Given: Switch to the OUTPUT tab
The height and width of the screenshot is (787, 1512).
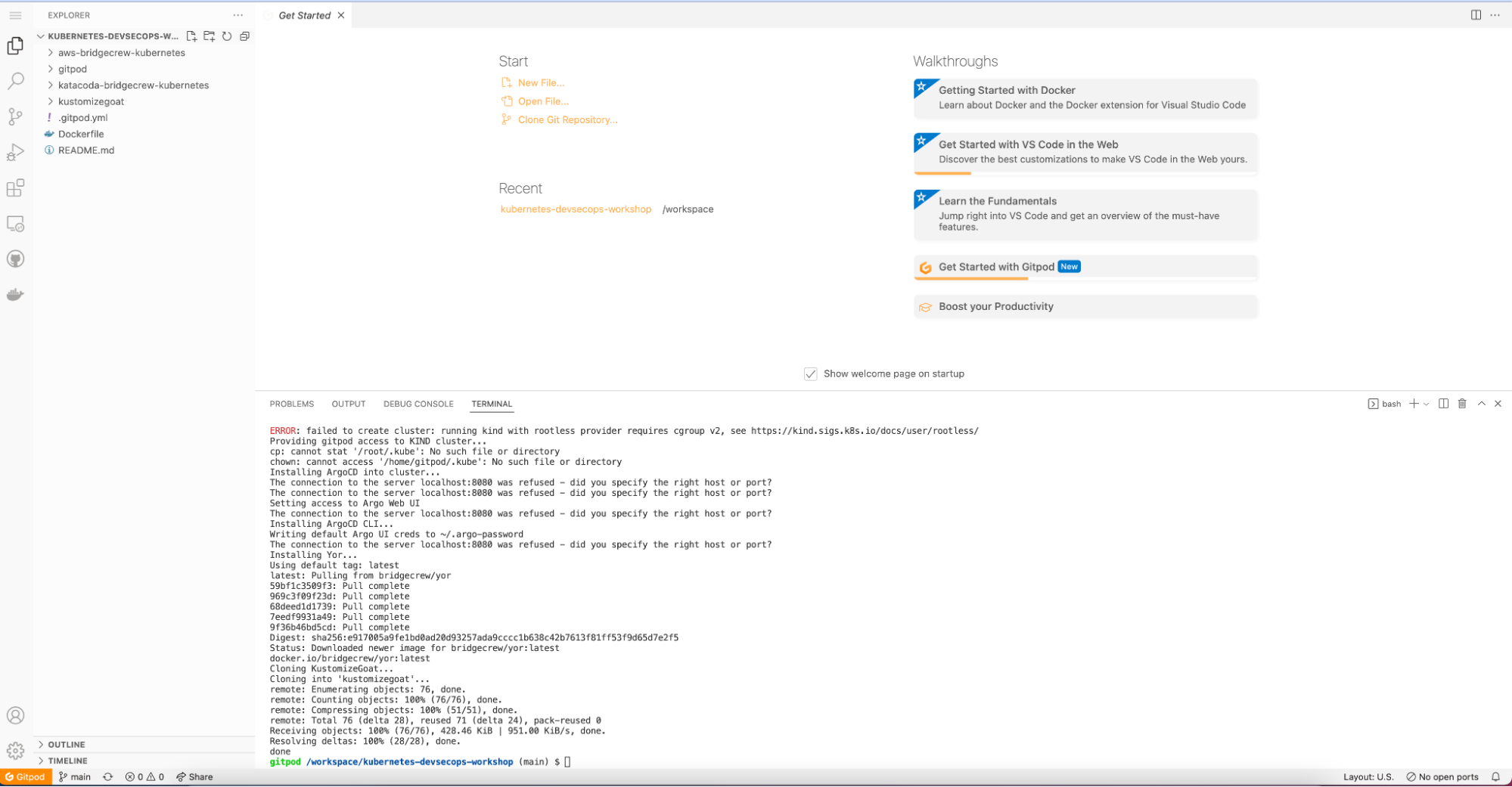Looking at the screenshot, I should [x=349, y=404].
